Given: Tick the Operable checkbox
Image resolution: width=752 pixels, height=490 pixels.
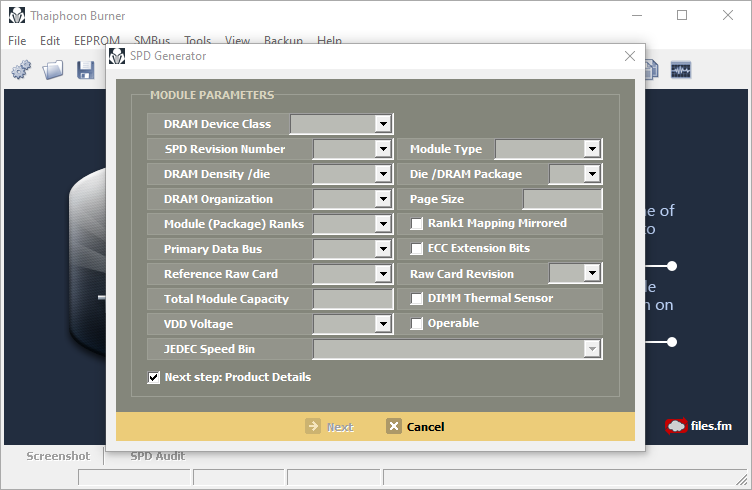Looking at the screenshot, I should coord(417,324).
